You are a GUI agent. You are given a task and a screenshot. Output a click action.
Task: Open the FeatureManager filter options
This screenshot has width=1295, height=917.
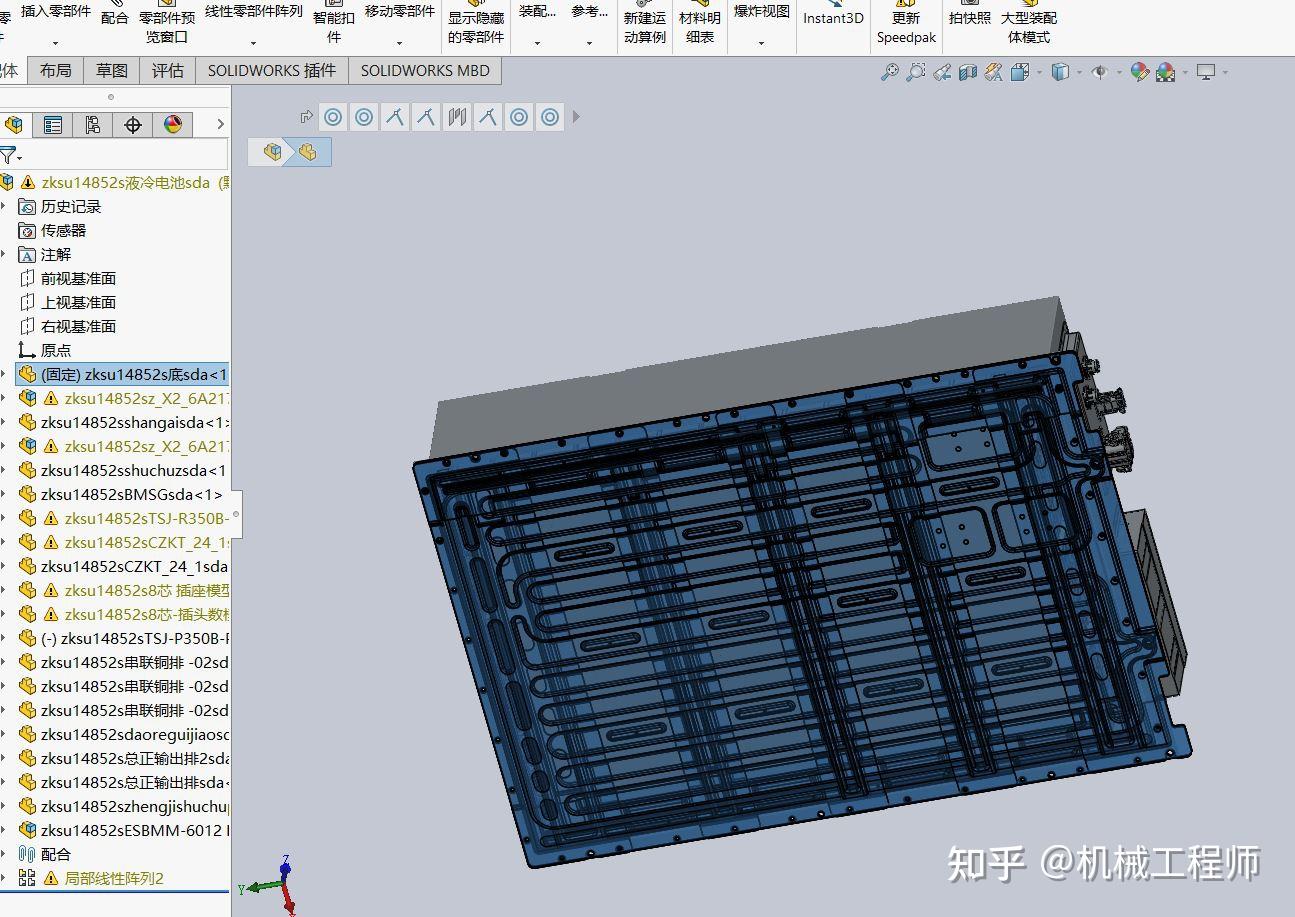click(19, 156)
